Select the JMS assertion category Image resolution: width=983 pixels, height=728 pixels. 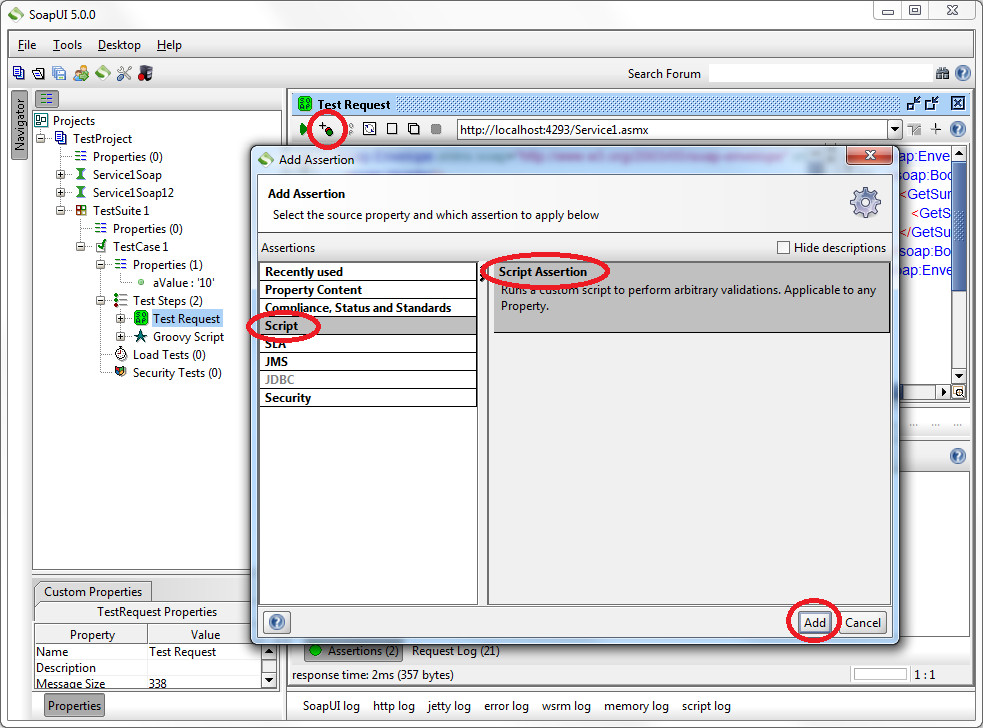tap(368, 362)
